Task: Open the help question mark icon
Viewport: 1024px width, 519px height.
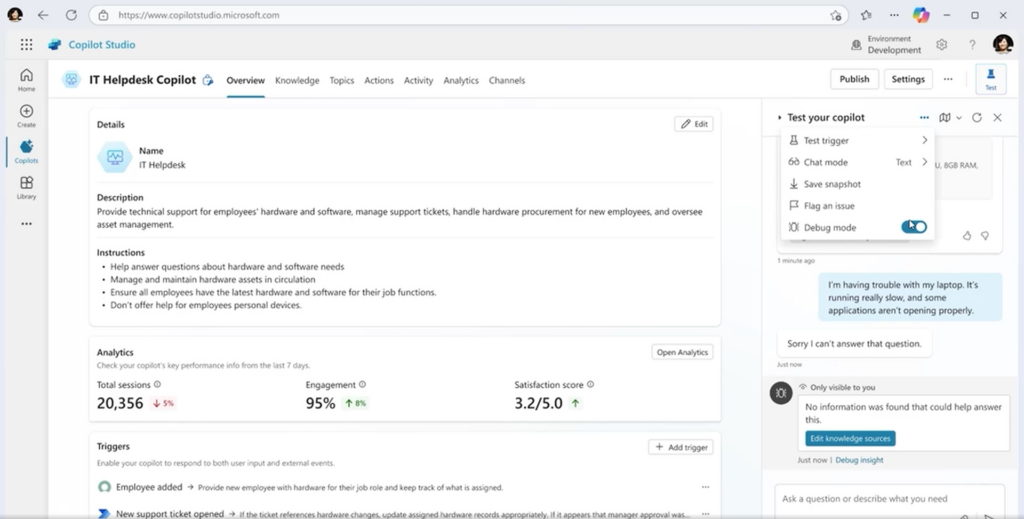Action: 972,44
